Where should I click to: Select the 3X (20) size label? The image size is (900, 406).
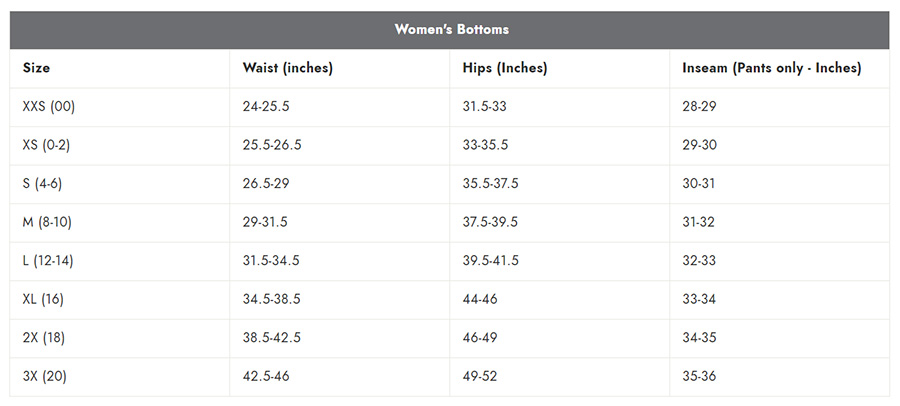45,377
